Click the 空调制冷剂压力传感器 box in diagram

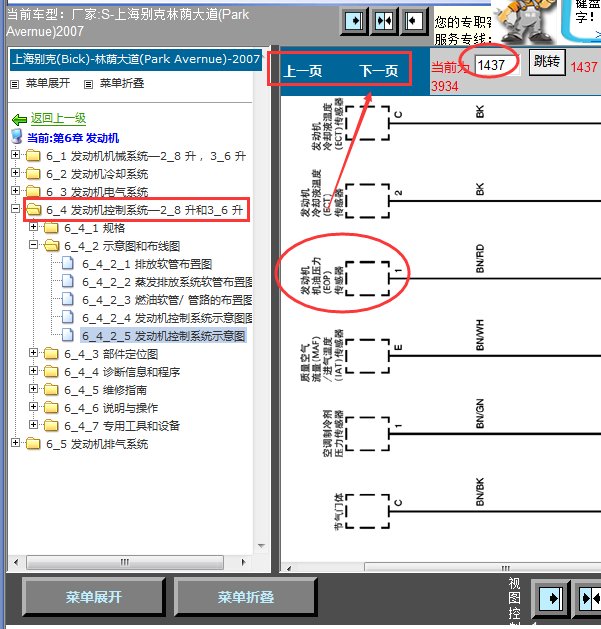click(x=368, y=434)
